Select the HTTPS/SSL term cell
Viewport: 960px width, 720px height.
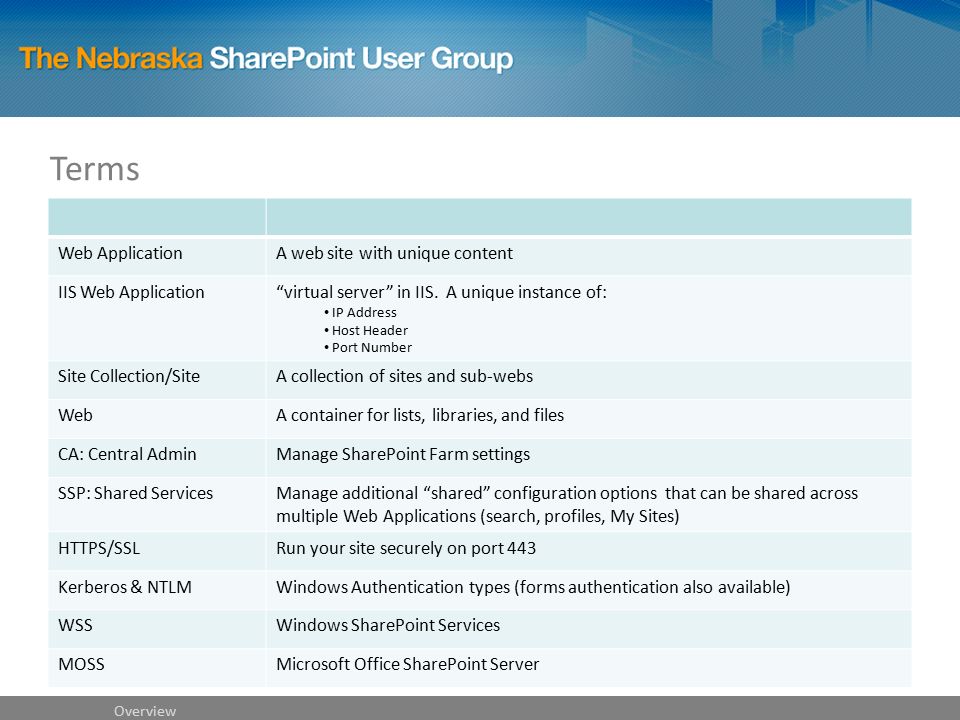pos(157,550)
